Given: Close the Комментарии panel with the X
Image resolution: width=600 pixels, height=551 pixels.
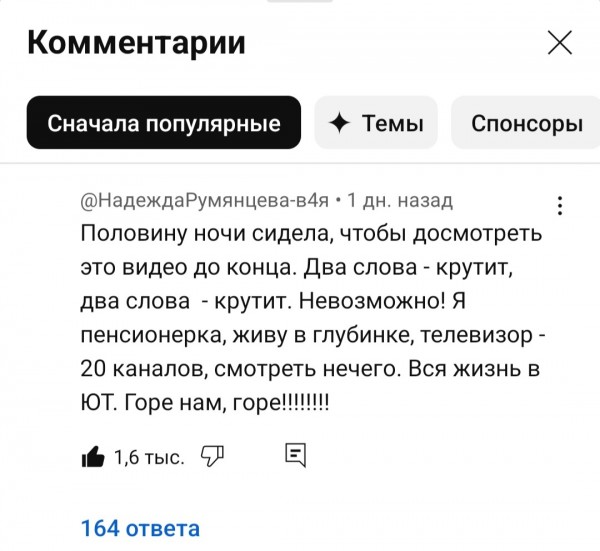Looking at the screenshot, I should tap(560, 43).
